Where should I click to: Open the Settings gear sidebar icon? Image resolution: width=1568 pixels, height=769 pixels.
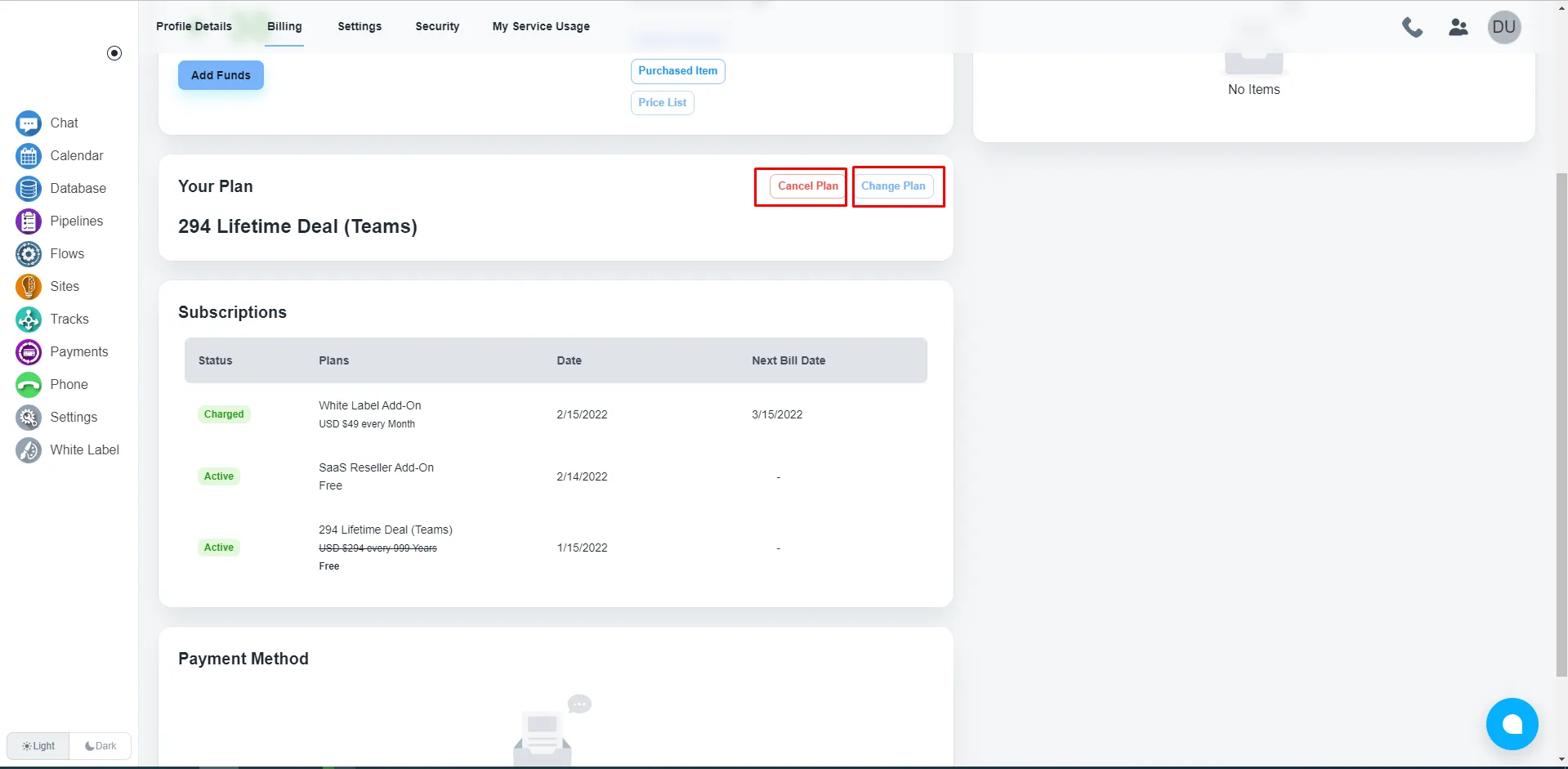(x=29, y=418)
